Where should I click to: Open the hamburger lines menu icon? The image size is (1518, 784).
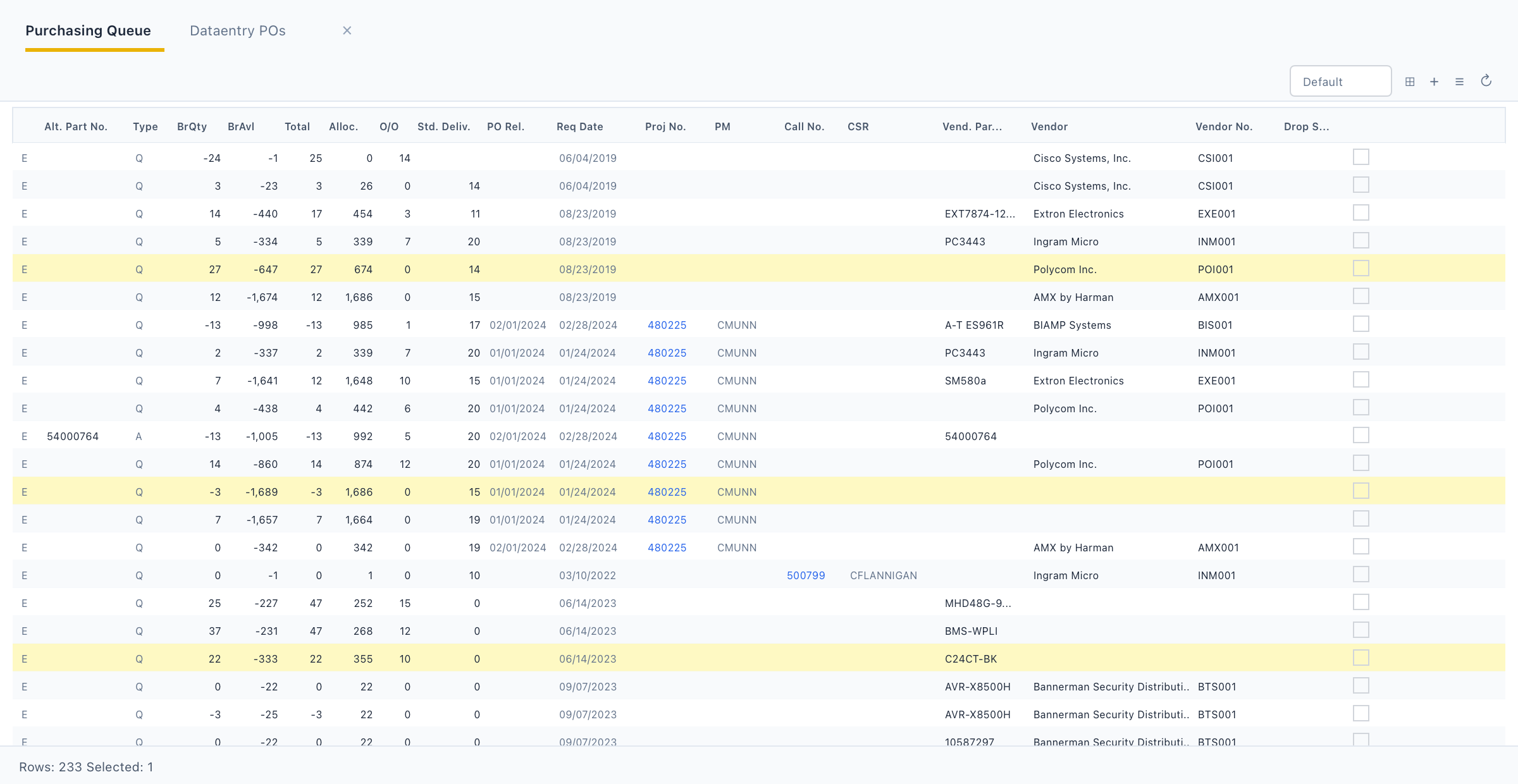pos(1459,82)
